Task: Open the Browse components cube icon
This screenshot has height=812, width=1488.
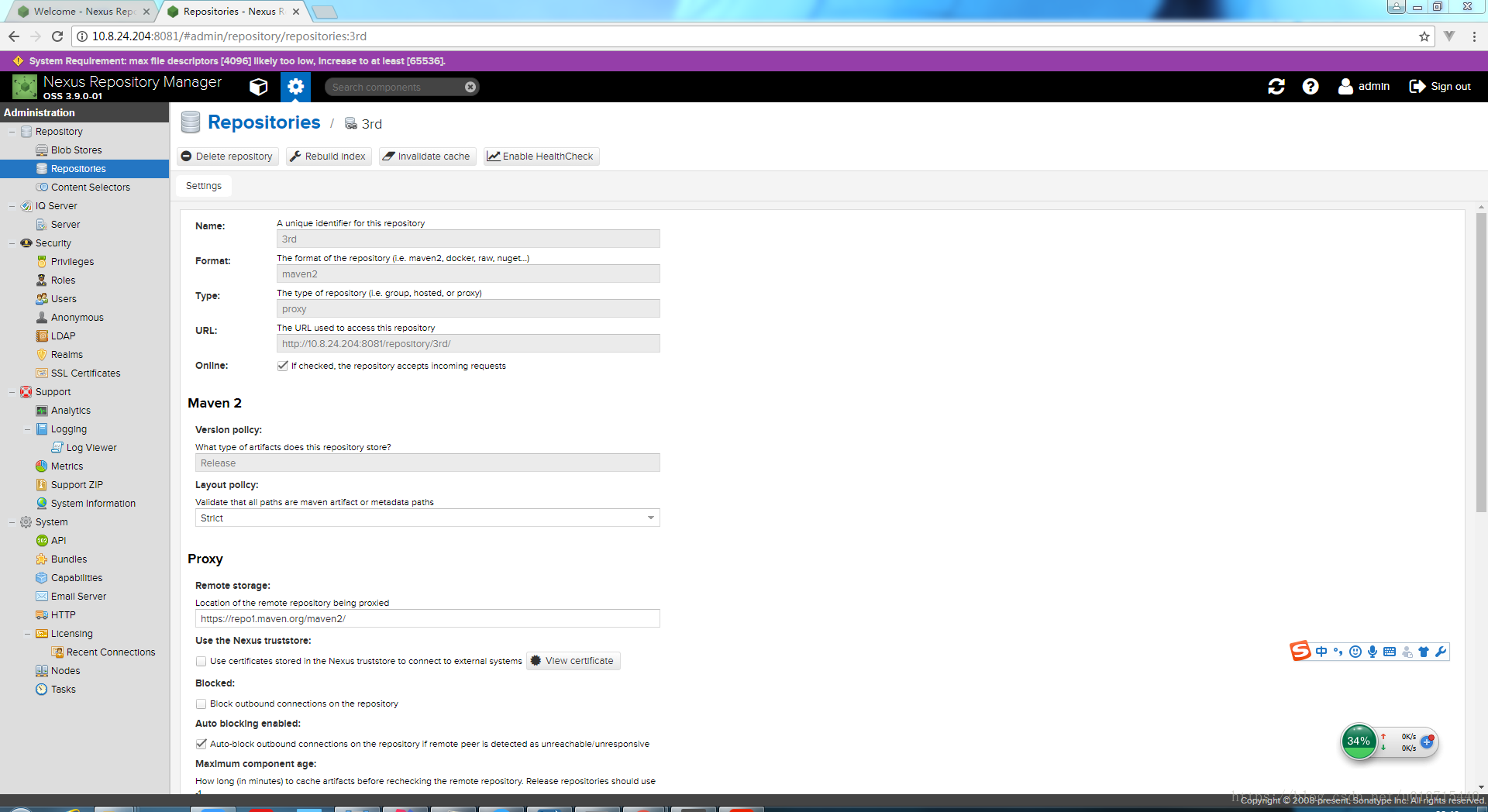Action: (259, 87)
